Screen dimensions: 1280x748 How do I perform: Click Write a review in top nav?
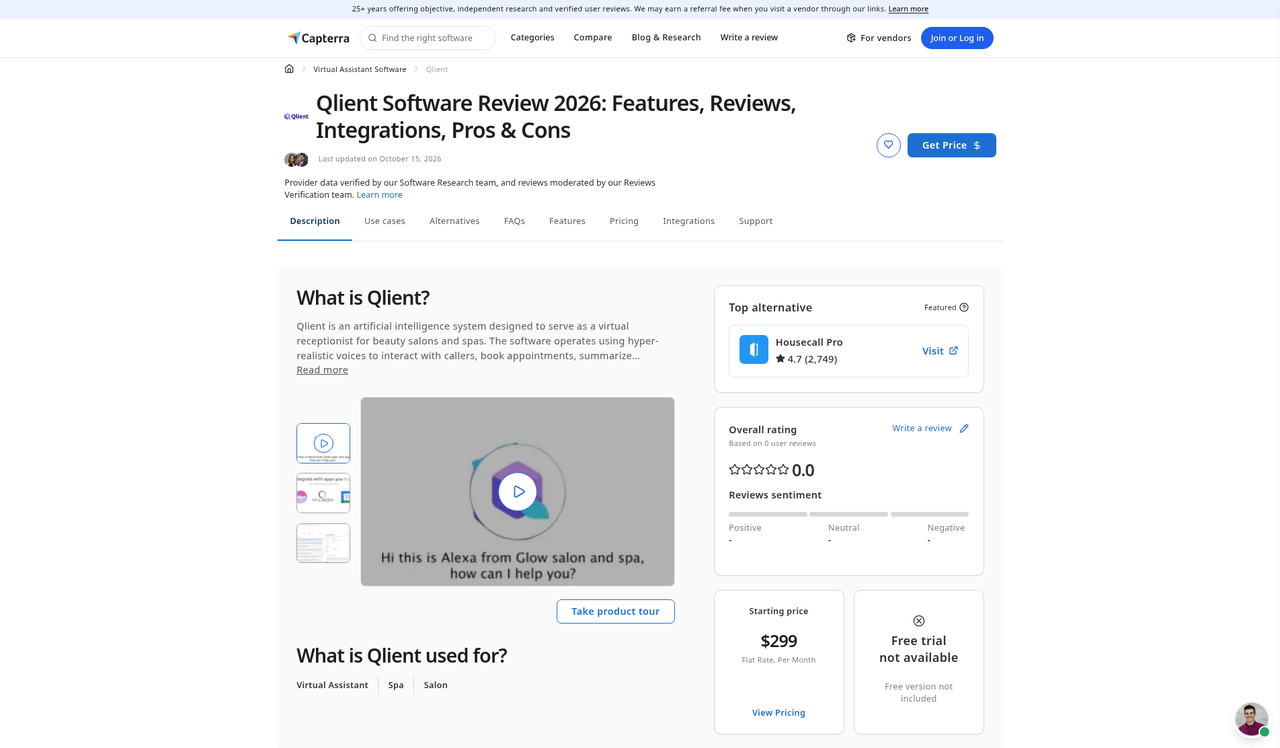pos(749,38)
